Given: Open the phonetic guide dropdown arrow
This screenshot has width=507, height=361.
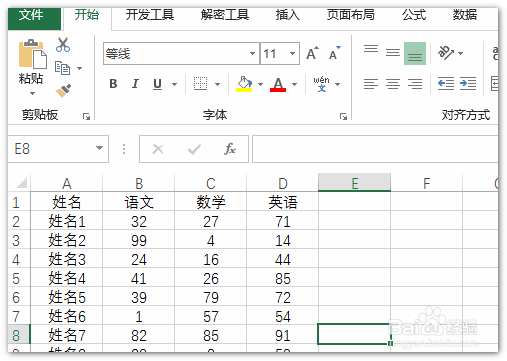Looking at the screenshot, I should (x=337, y=84).
